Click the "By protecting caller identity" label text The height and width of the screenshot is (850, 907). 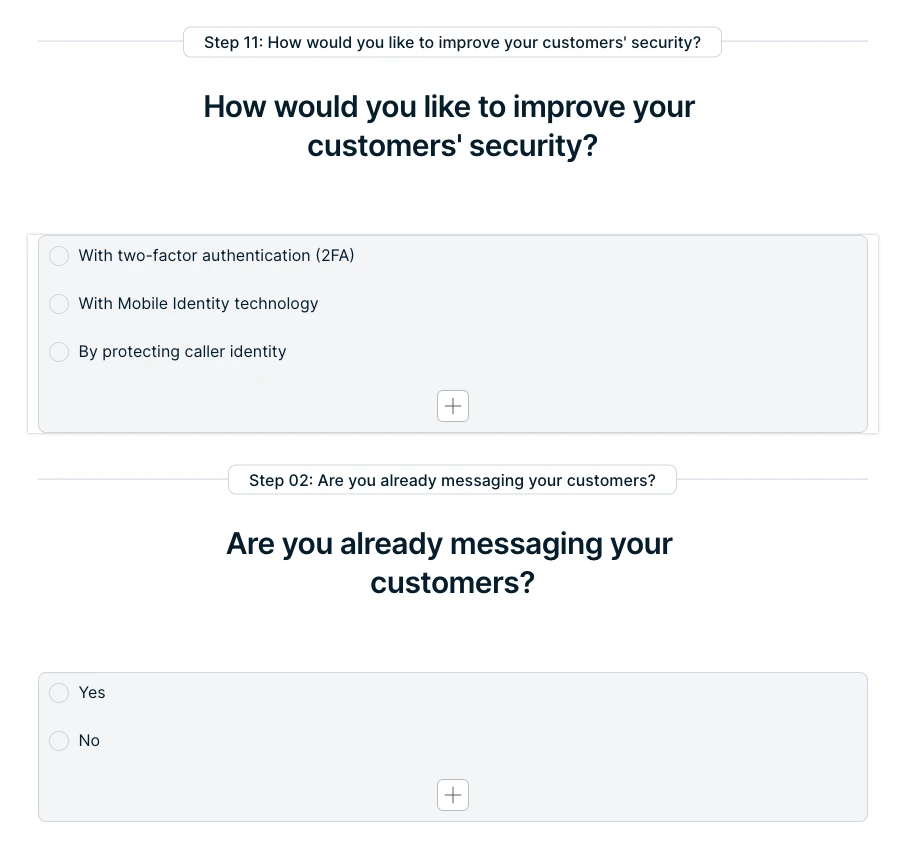[x=182, y=352]
